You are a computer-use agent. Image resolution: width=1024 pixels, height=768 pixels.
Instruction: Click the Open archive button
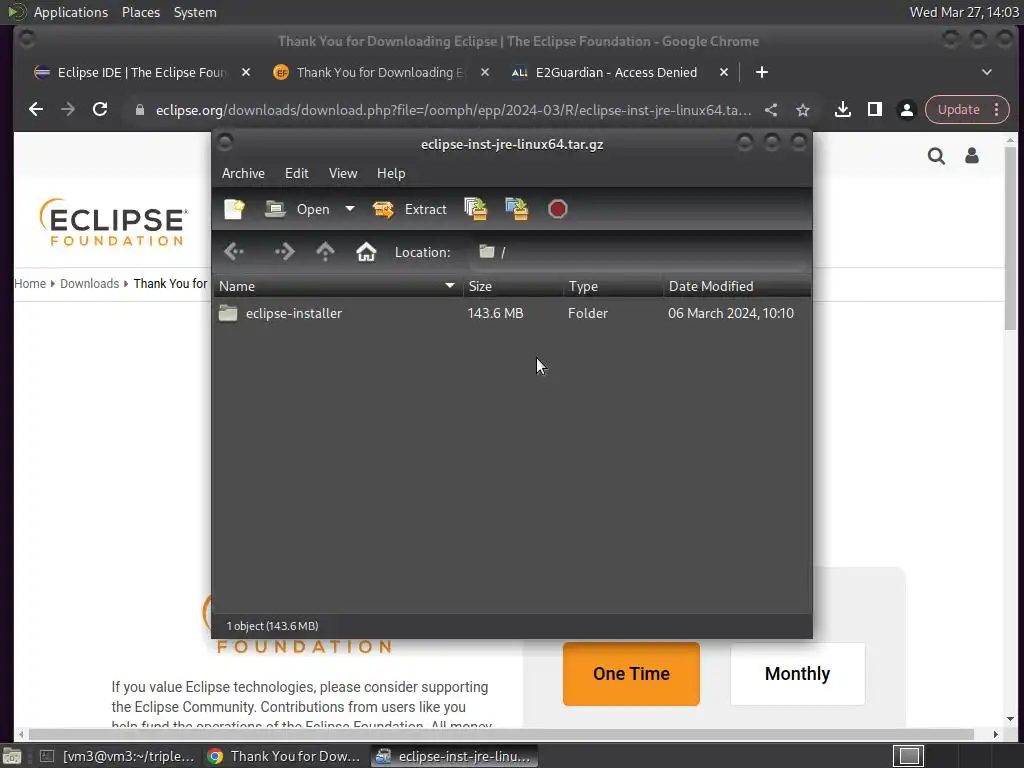298,209
